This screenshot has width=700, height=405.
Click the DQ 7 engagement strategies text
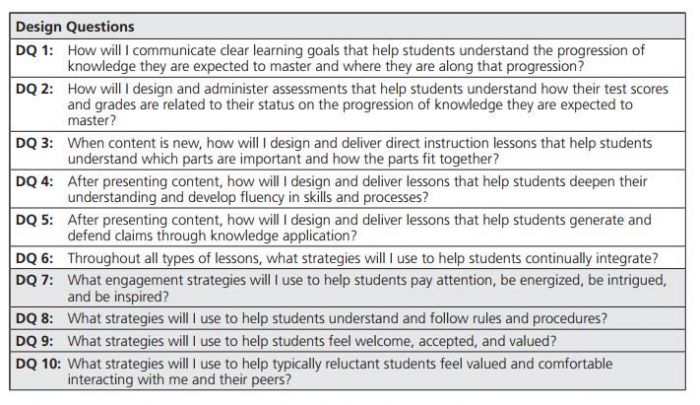367,288
